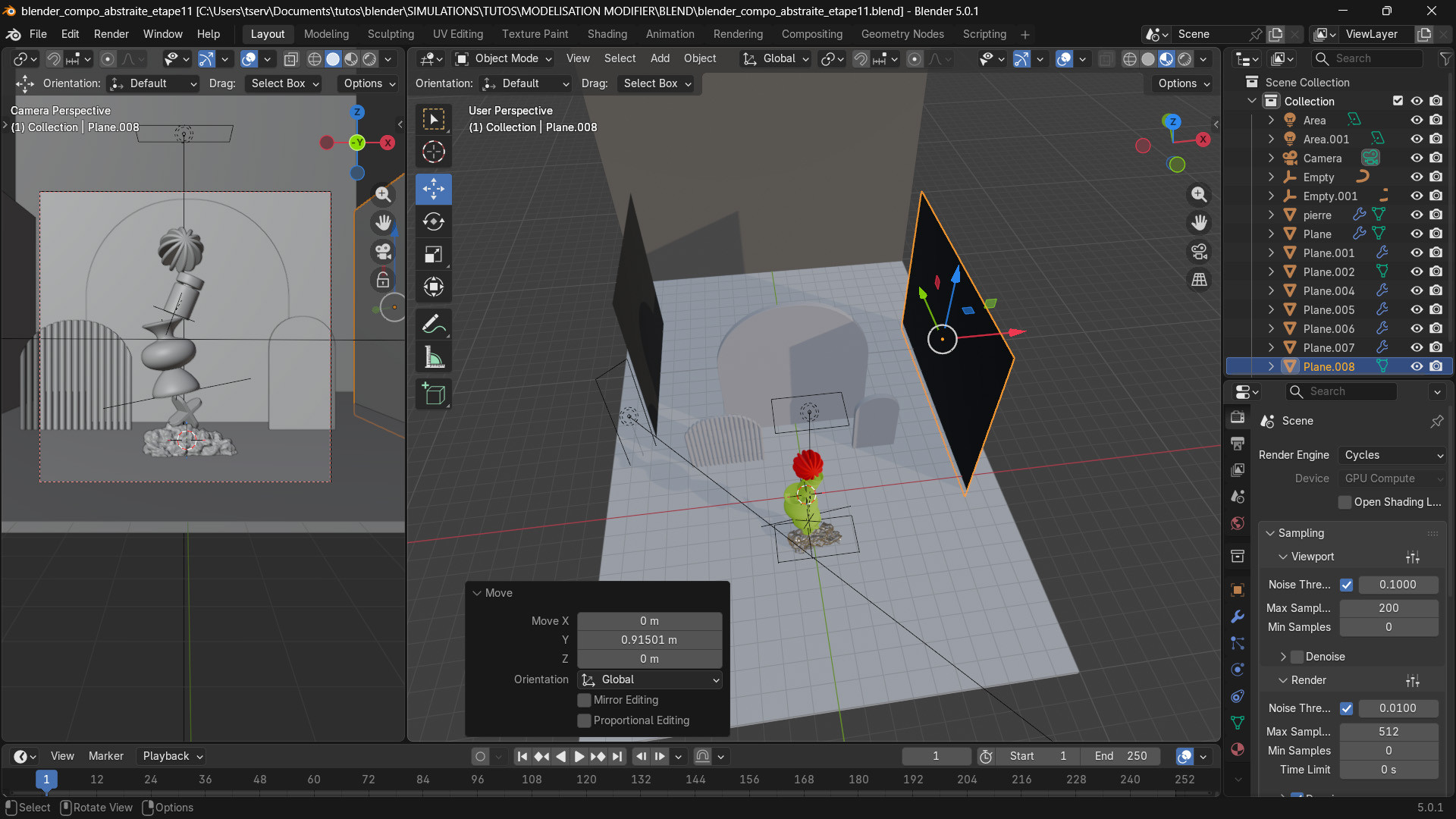The width and height of the screenshot is (1456, 819).
Task: Select the Rotate tool in toolbar
Action: click(433, 221)
